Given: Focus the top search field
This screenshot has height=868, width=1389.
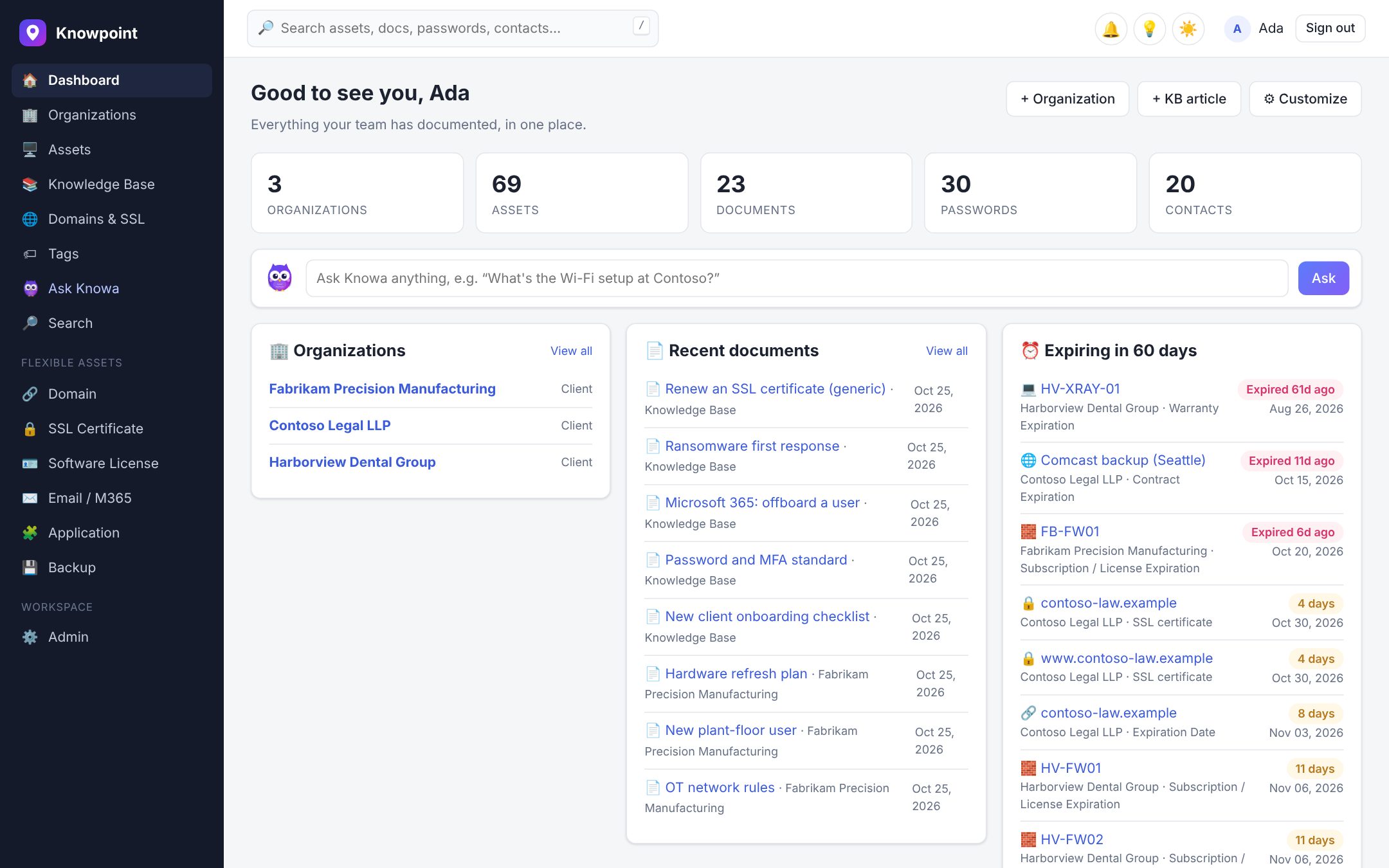Looking at the screenshot, I should (x=453, y=28).
